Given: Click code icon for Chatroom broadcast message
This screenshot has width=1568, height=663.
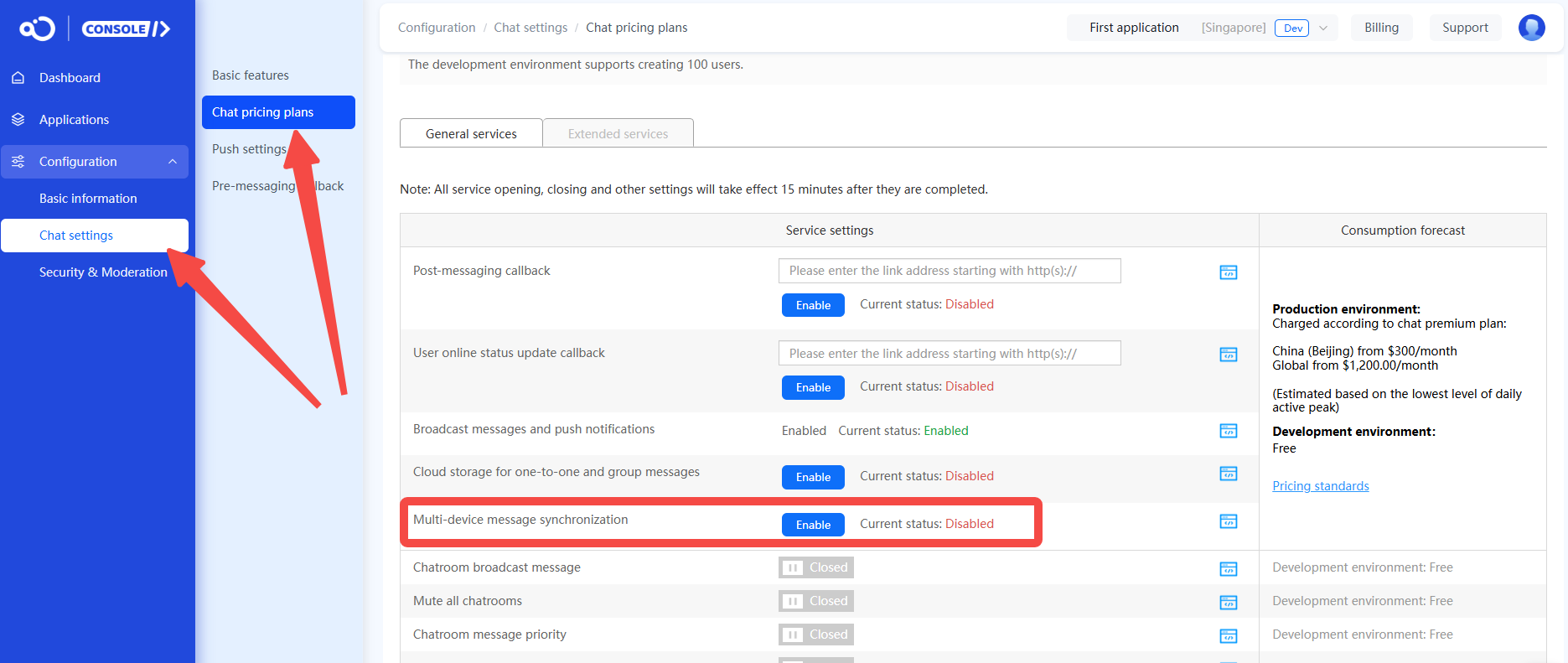Looking at the screenshot, I should [x=1228, y=569].
